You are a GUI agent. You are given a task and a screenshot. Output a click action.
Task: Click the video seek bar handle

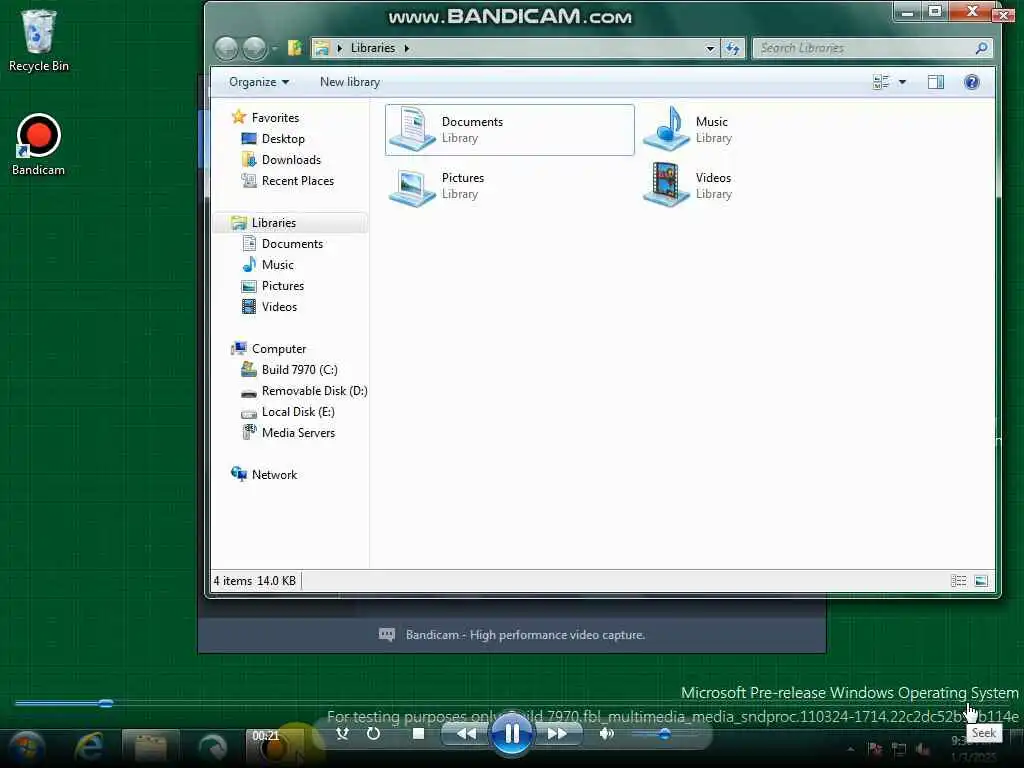coord(106,703)
